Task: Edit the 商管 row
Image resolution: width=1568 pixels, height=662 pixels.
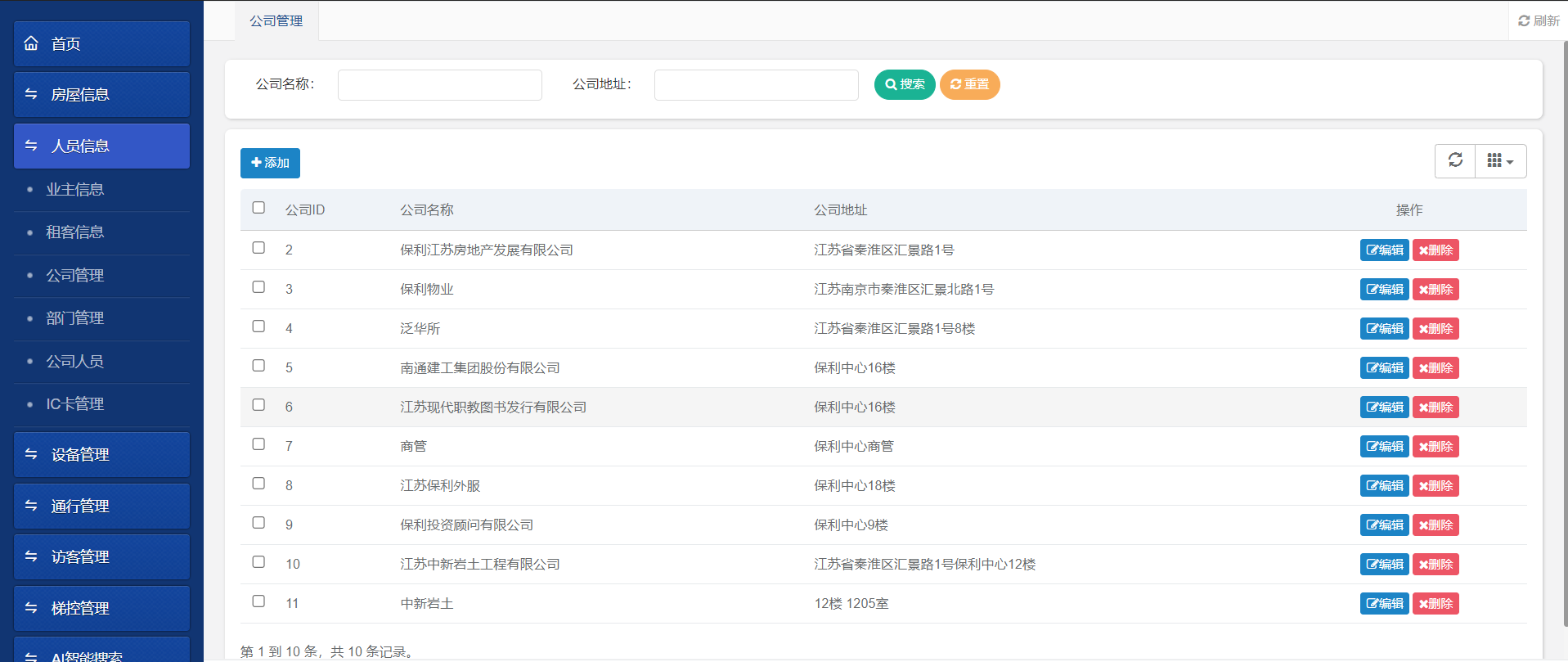Action: (x=1384, y=447)
